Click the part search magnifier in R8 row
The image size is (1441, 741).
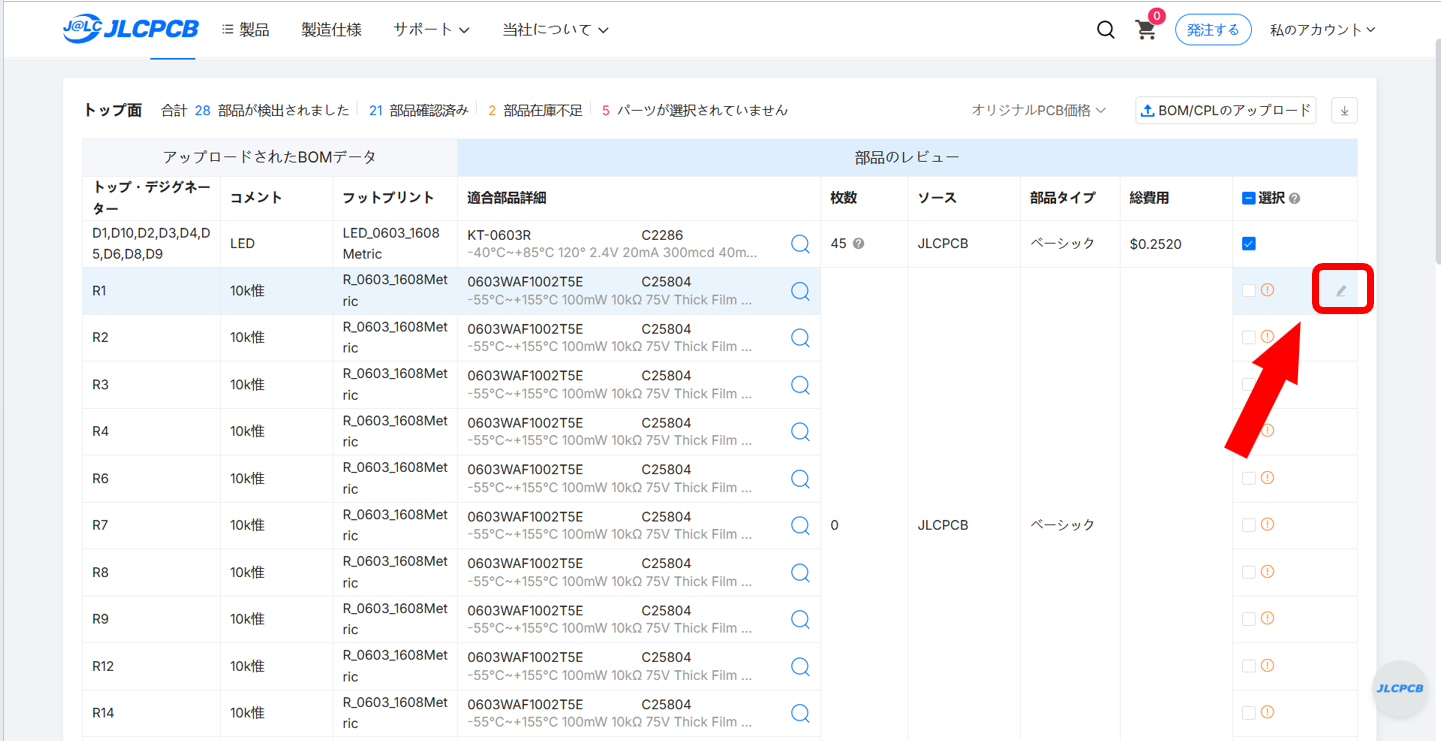point(800,573)
